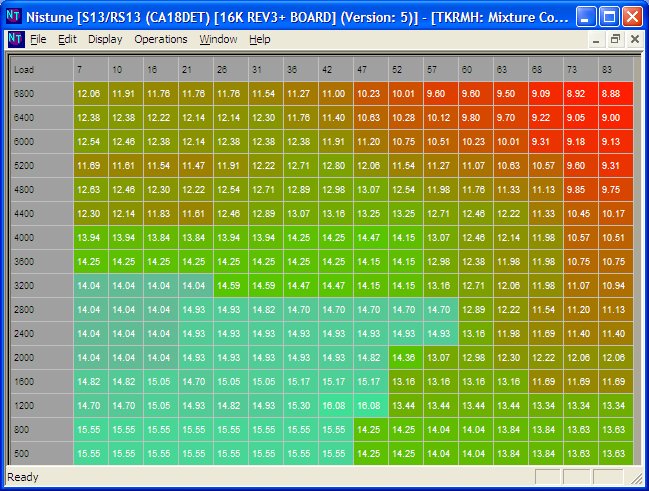Open the Window menu
649x491 pixels.
click(218, 40)
